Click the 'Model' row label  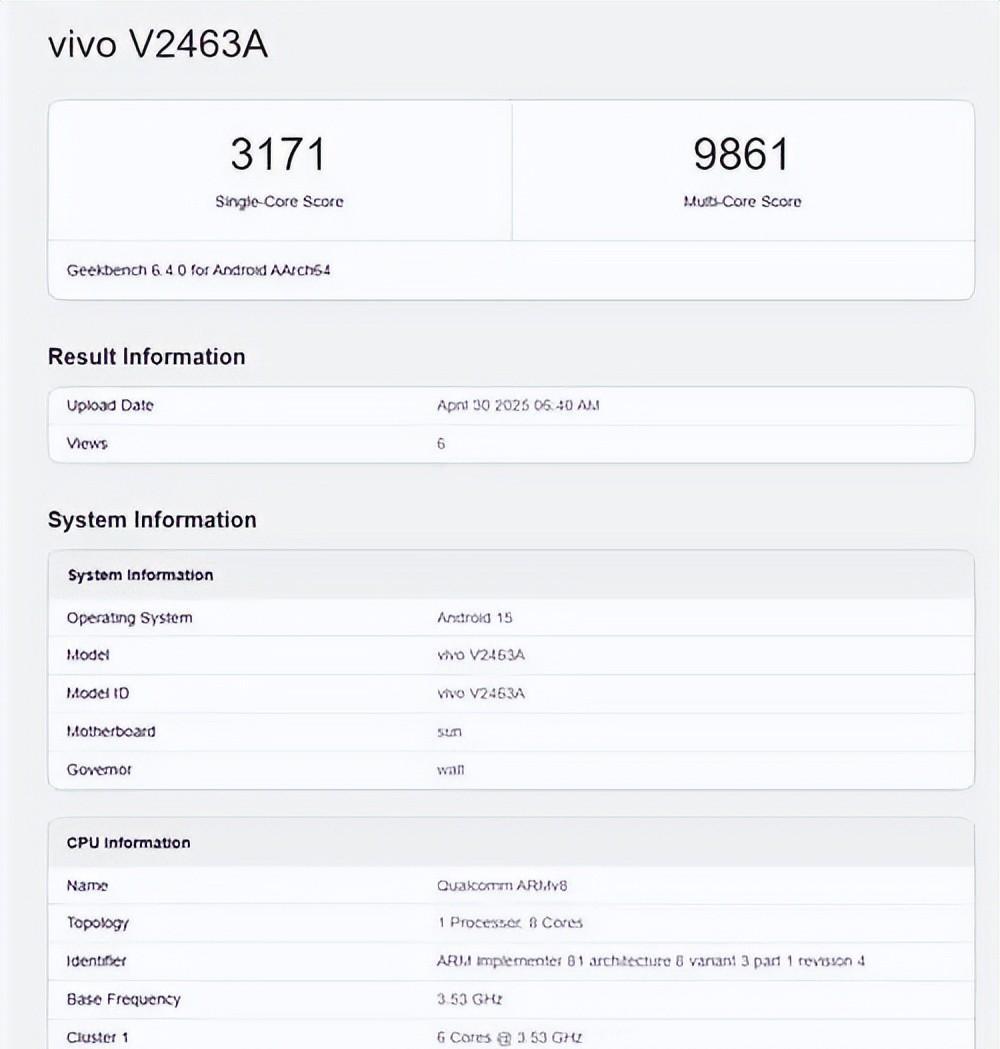pos(88,655)
